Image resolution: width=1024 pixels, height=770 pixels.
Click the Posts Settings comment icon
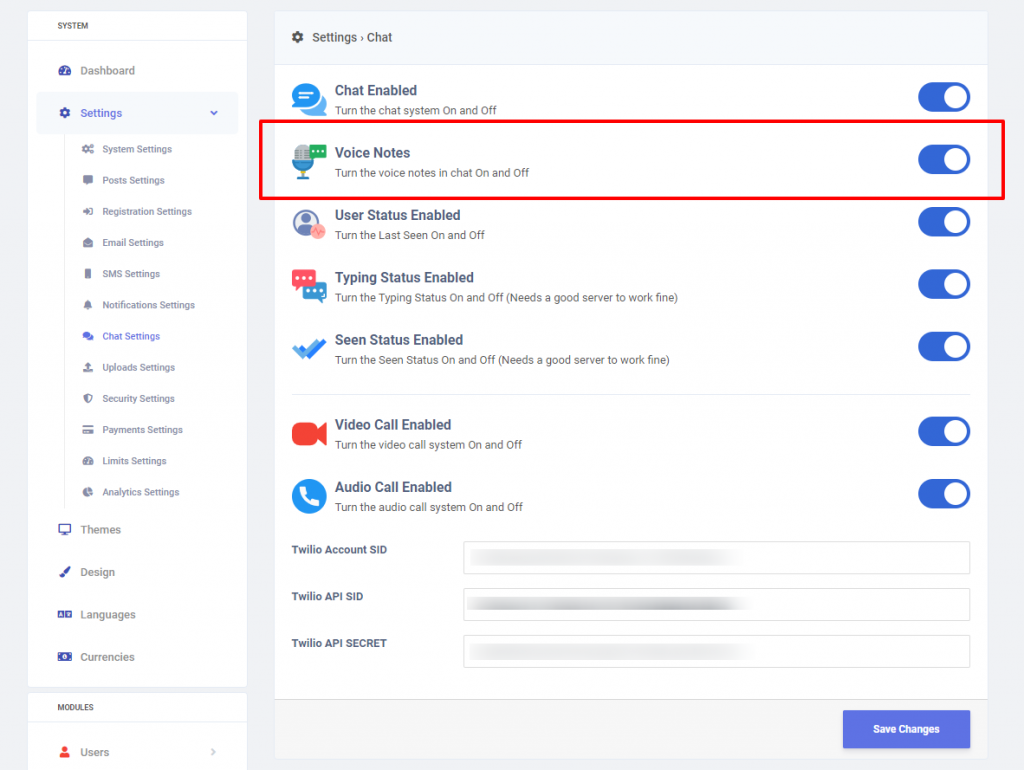[x=88, y=180]
